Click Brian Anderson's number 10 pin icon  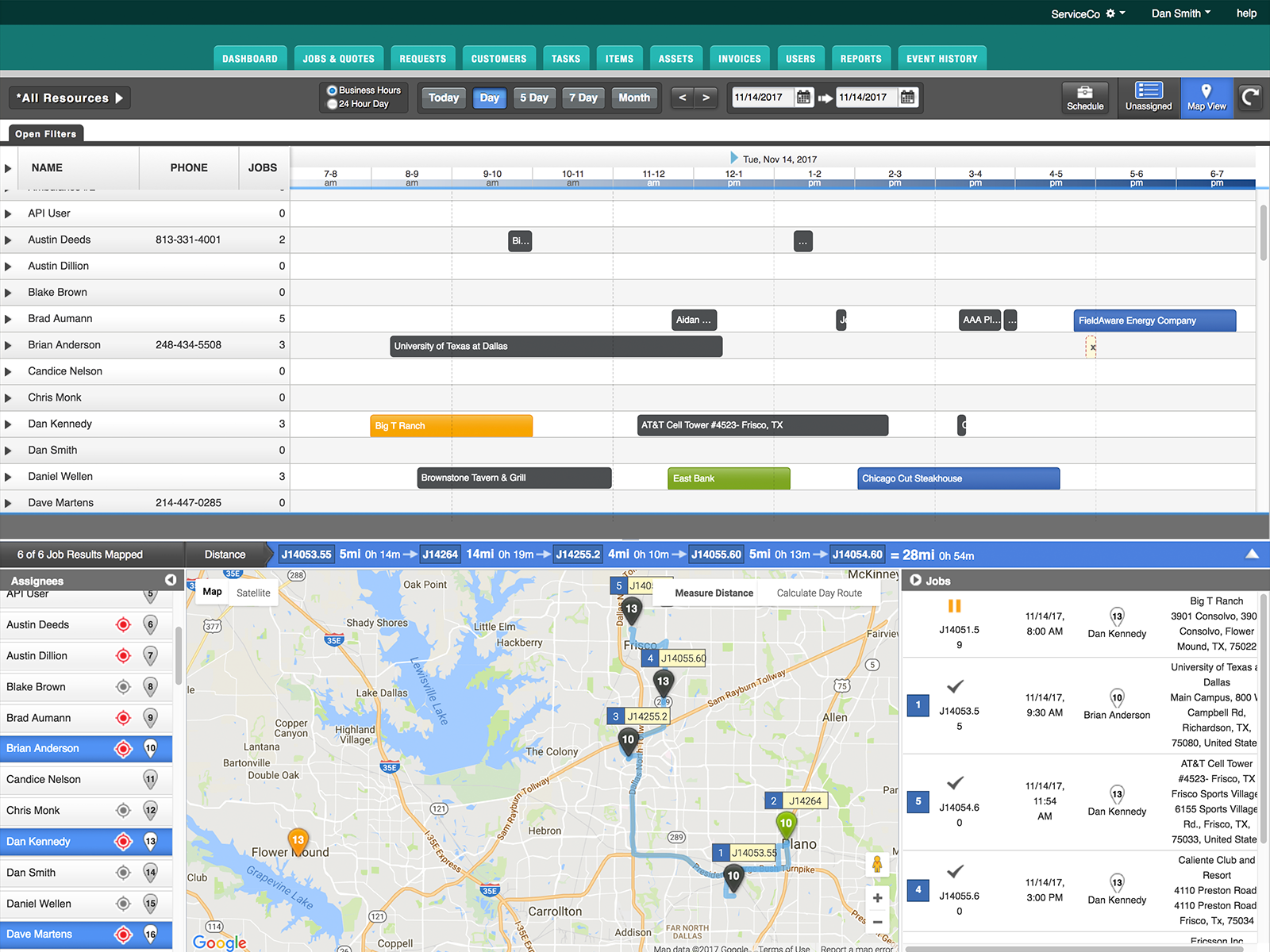(150, 748)
